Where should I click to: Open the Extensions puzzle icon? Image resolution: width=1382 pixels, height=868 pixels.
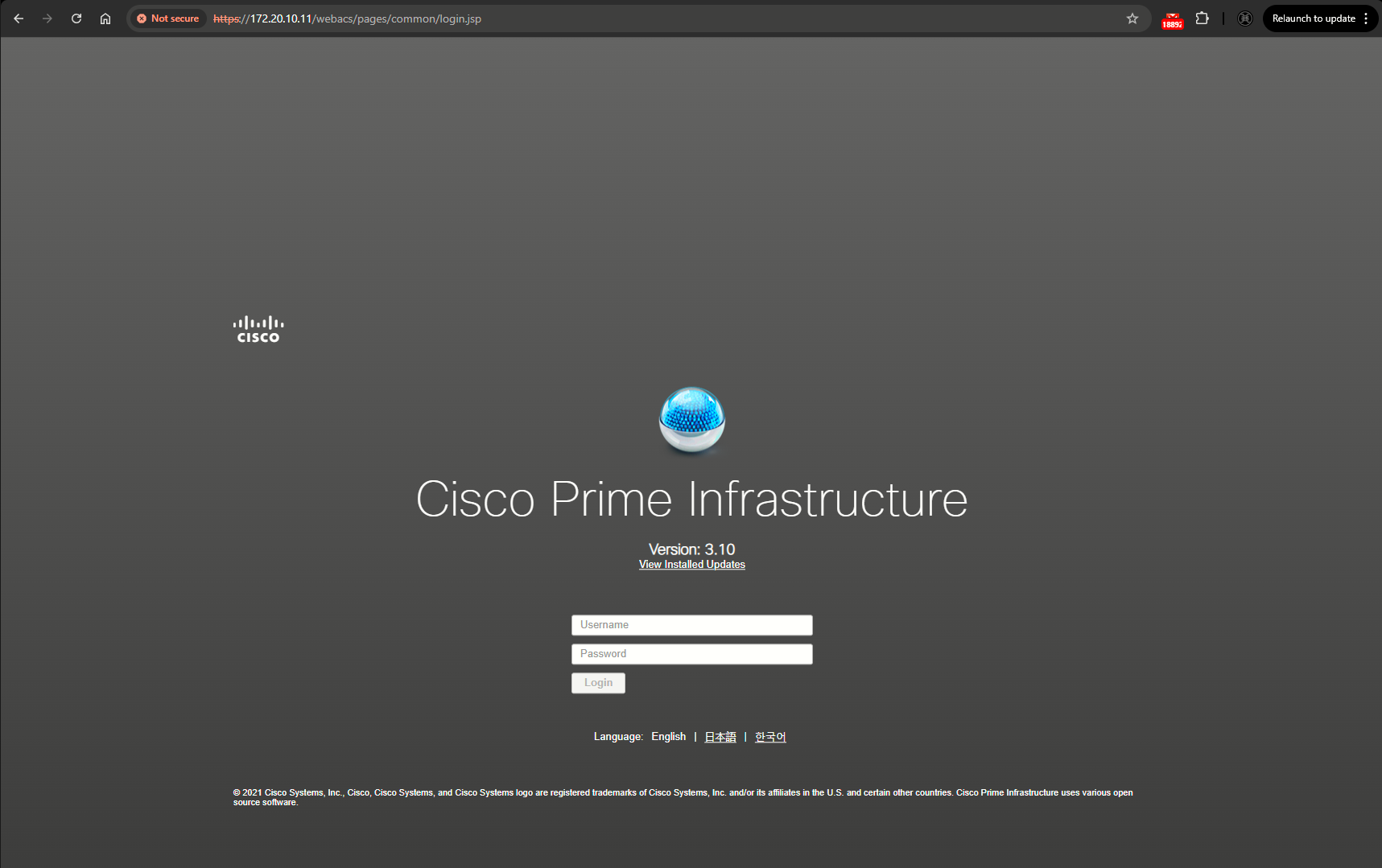[1203, 19]
